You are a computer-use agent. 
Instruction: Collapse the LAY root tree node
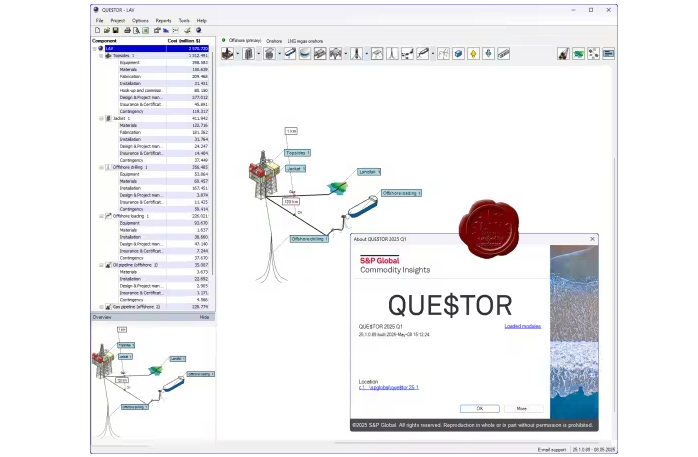(x=94, y=49)
